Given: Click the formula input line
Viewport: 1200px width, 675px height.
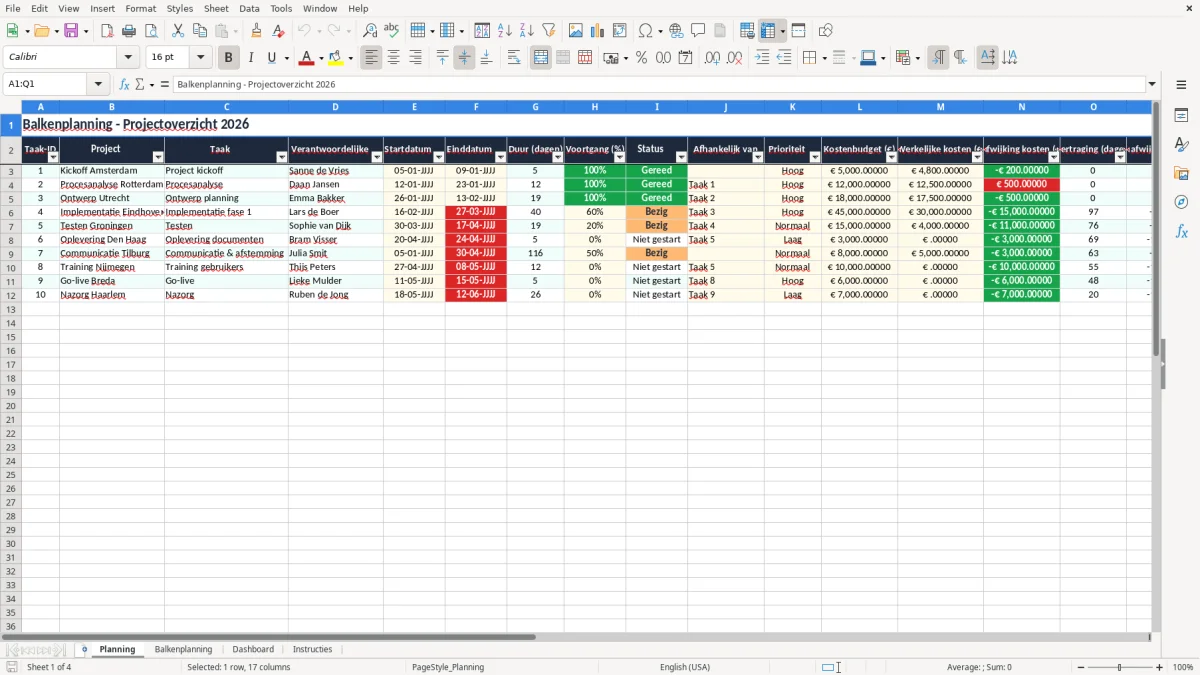Looking at the screenshot, I should (x=658, y=84).
